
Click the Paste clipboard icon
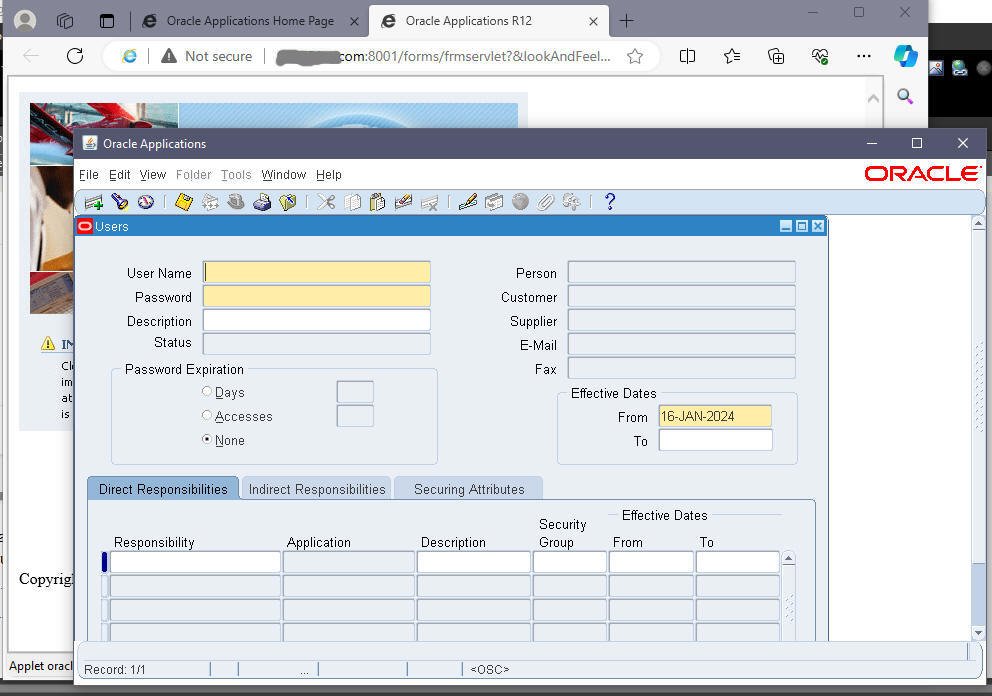click(x=378, y=202)
